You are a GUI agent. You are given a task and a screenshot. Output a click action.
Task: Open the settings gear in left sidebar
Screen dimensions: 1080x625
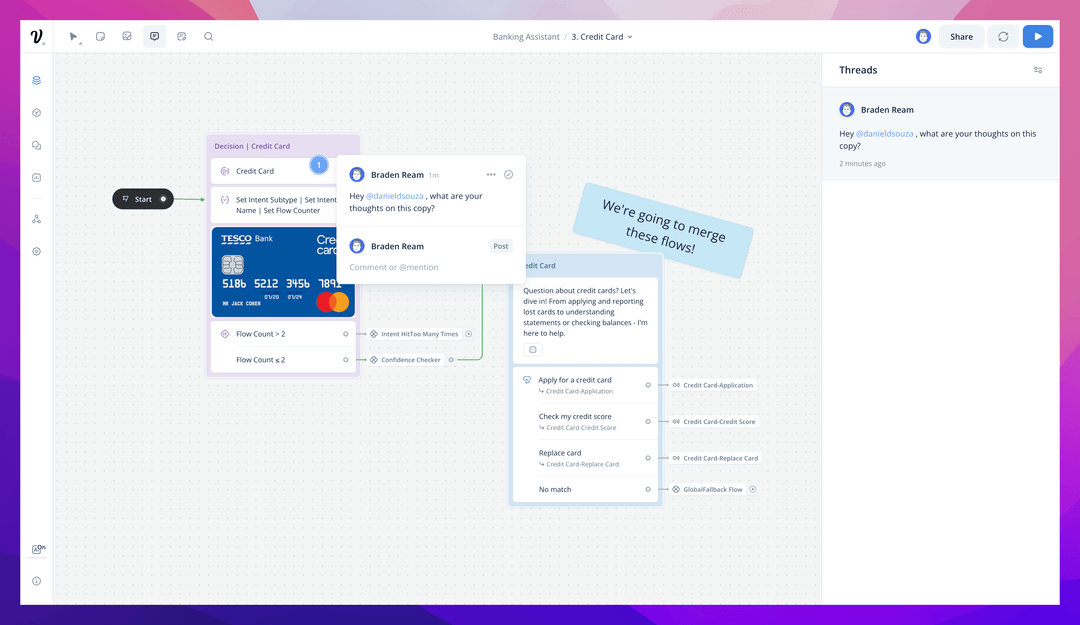tap(37, 252)
